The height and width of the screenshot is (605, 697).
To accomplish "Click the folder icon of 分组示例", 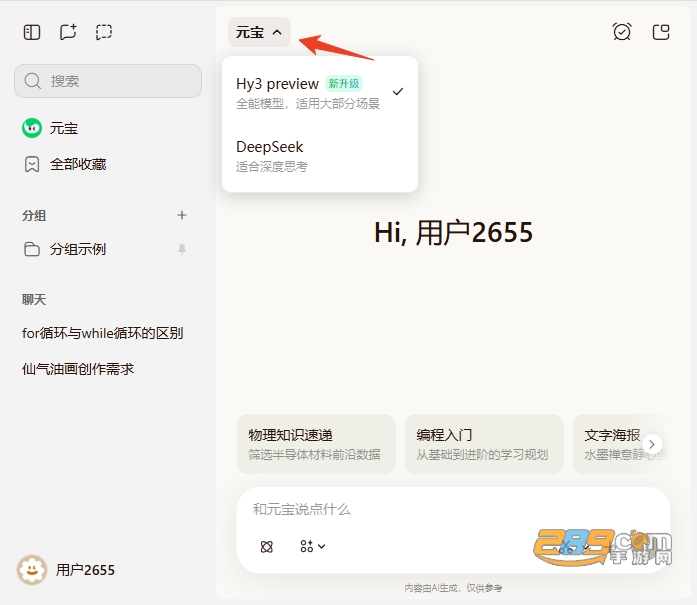I will (32, 249).
